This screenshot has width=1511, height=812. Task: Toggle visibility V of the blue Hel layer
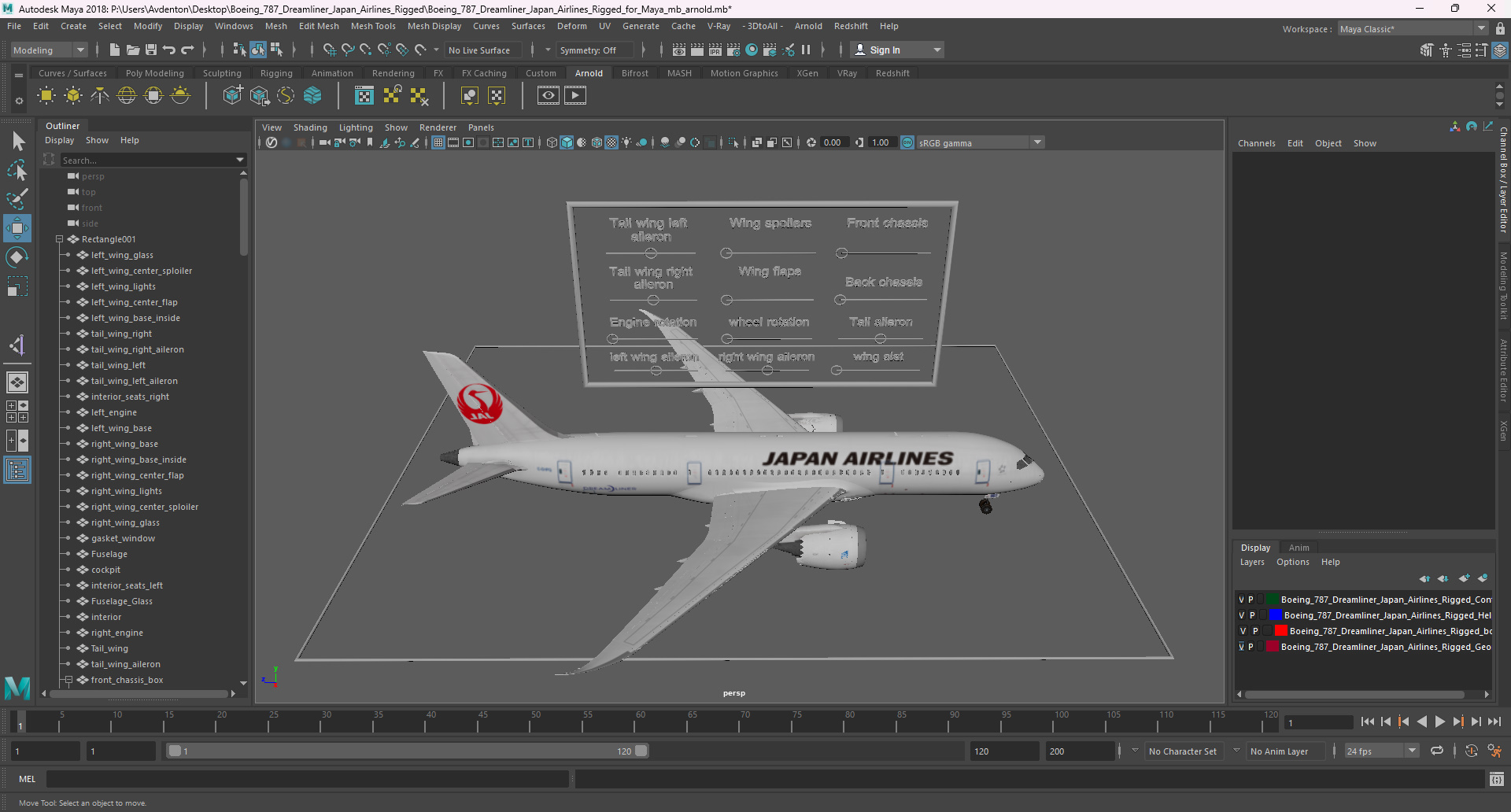[1242, 615]
